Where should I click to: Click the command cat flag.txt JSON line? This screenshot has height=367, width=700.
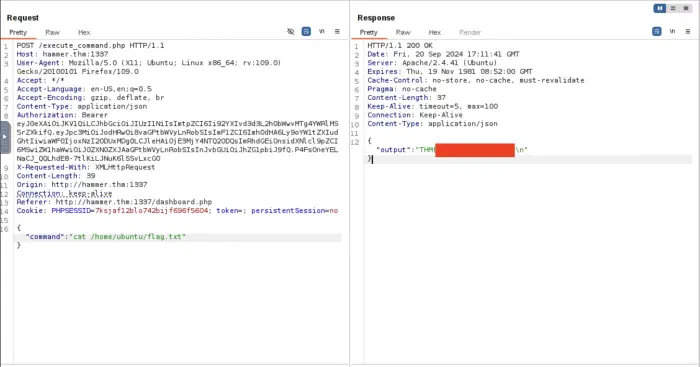[105, 237]
